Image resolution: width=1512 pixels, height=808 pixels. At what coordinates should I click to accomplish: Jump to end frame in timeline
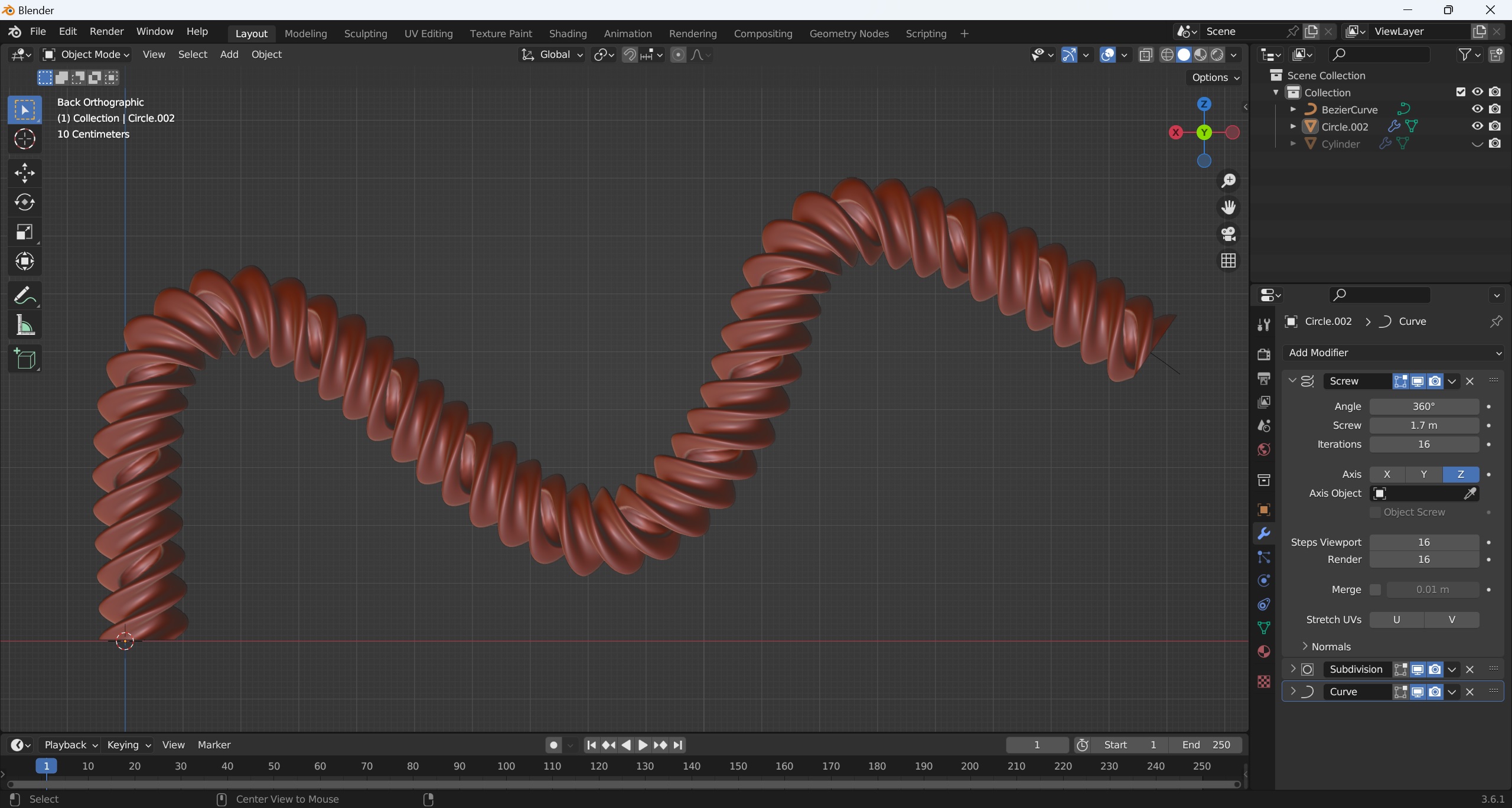click(x=678, y=745)
